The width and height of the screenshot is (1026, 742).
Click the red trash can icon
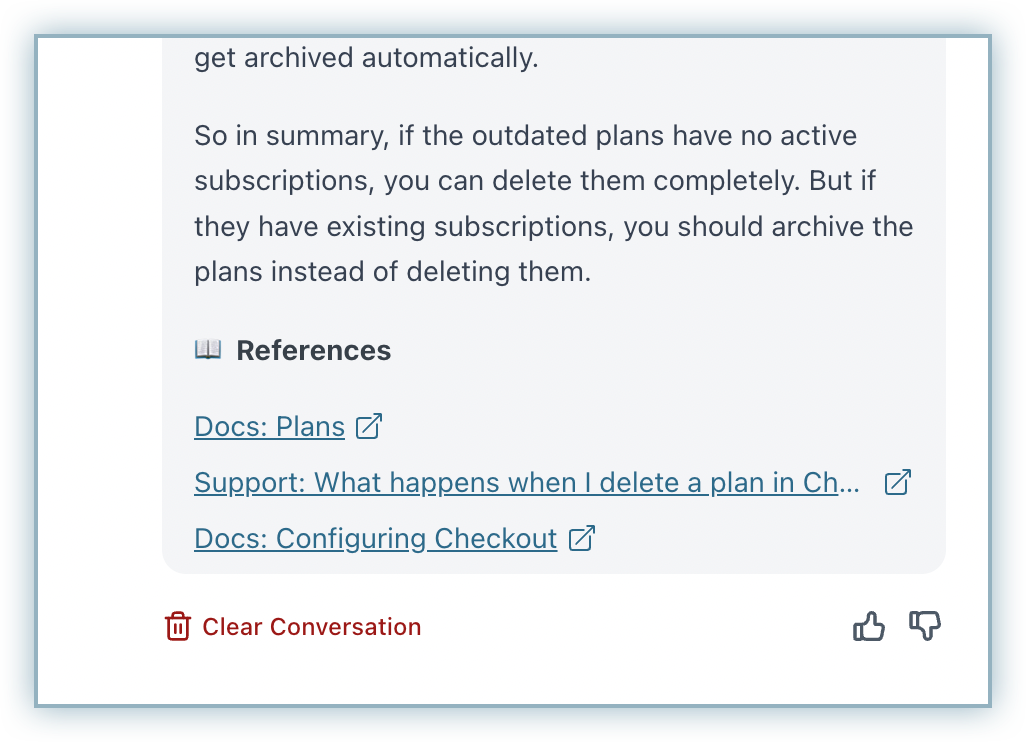coord(177,626)
